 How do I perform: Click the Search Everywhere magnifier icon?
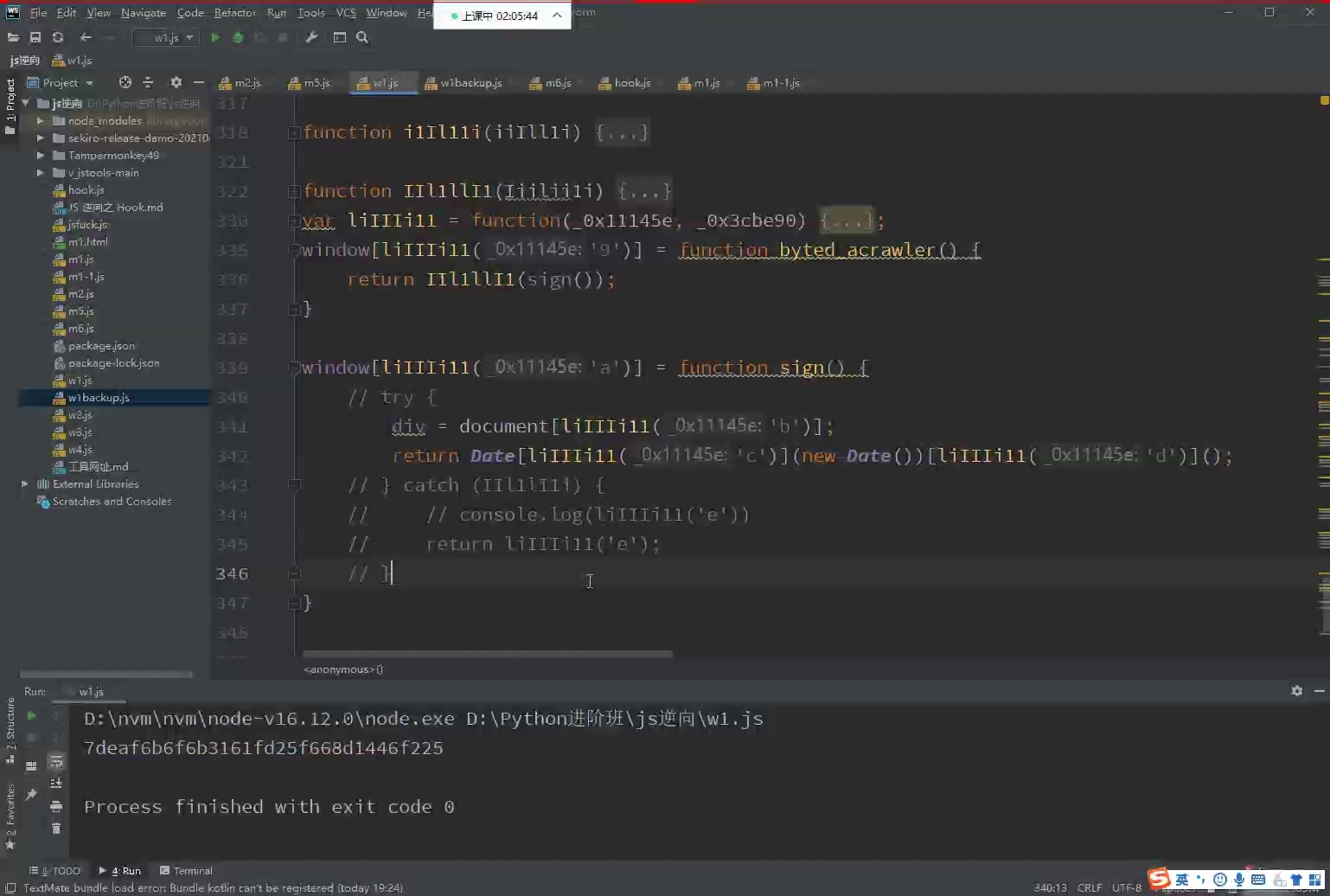point(362,37)
